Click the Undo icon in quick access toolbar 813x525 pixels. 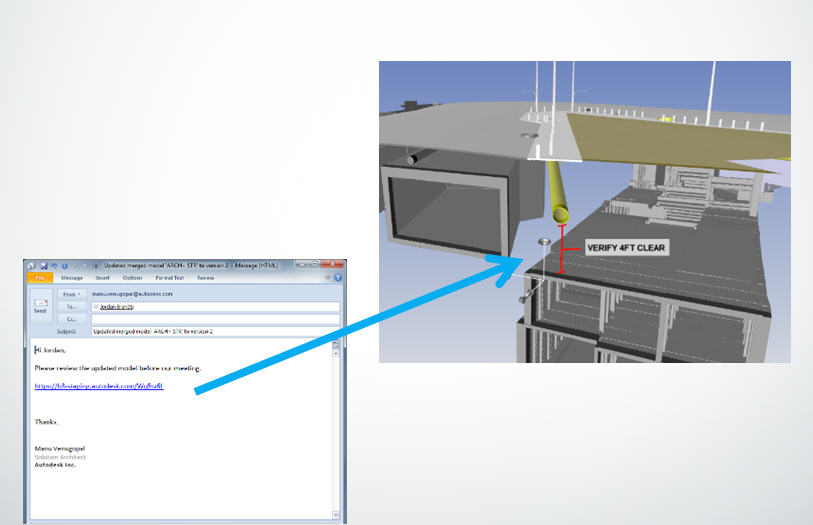click(x=53, y=266)
